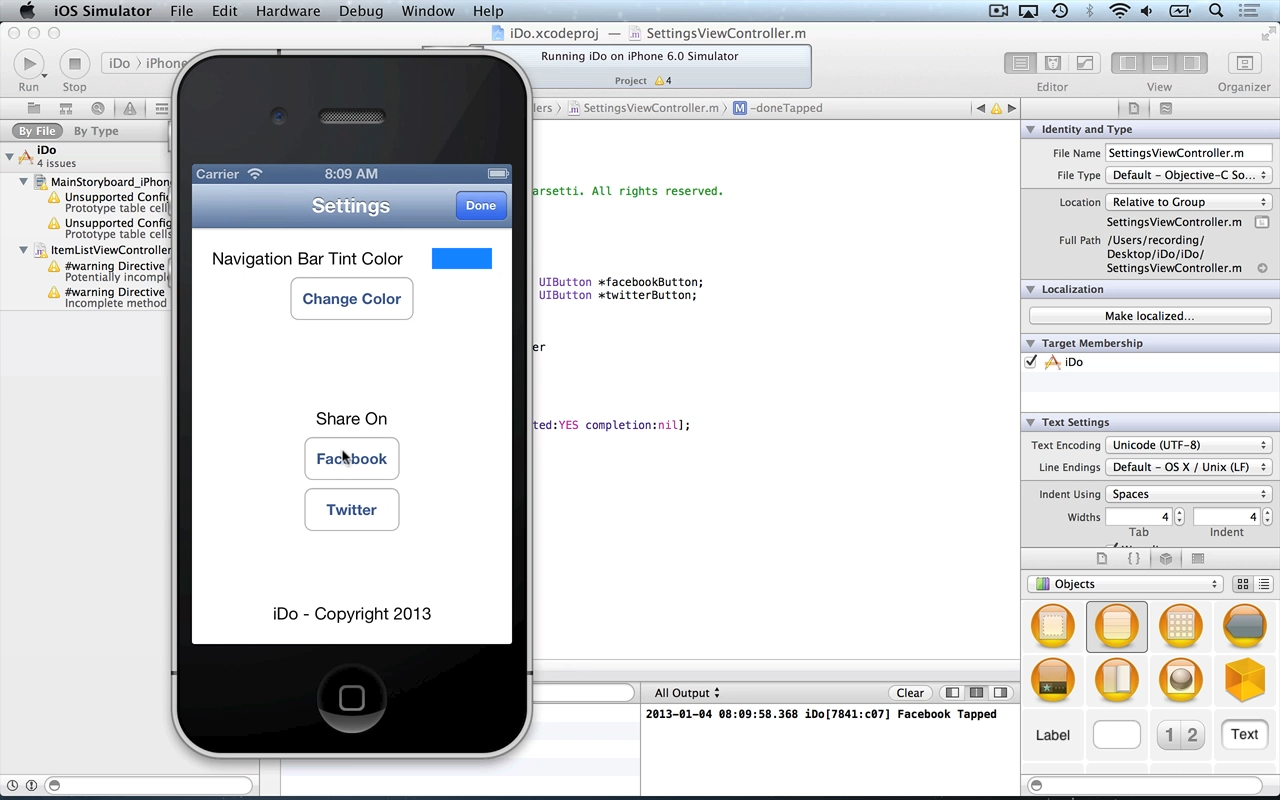This screenshot has width=1280, height=800.
Task: Select the Tab Bar Controller object
Action: tap(1053, 681)
